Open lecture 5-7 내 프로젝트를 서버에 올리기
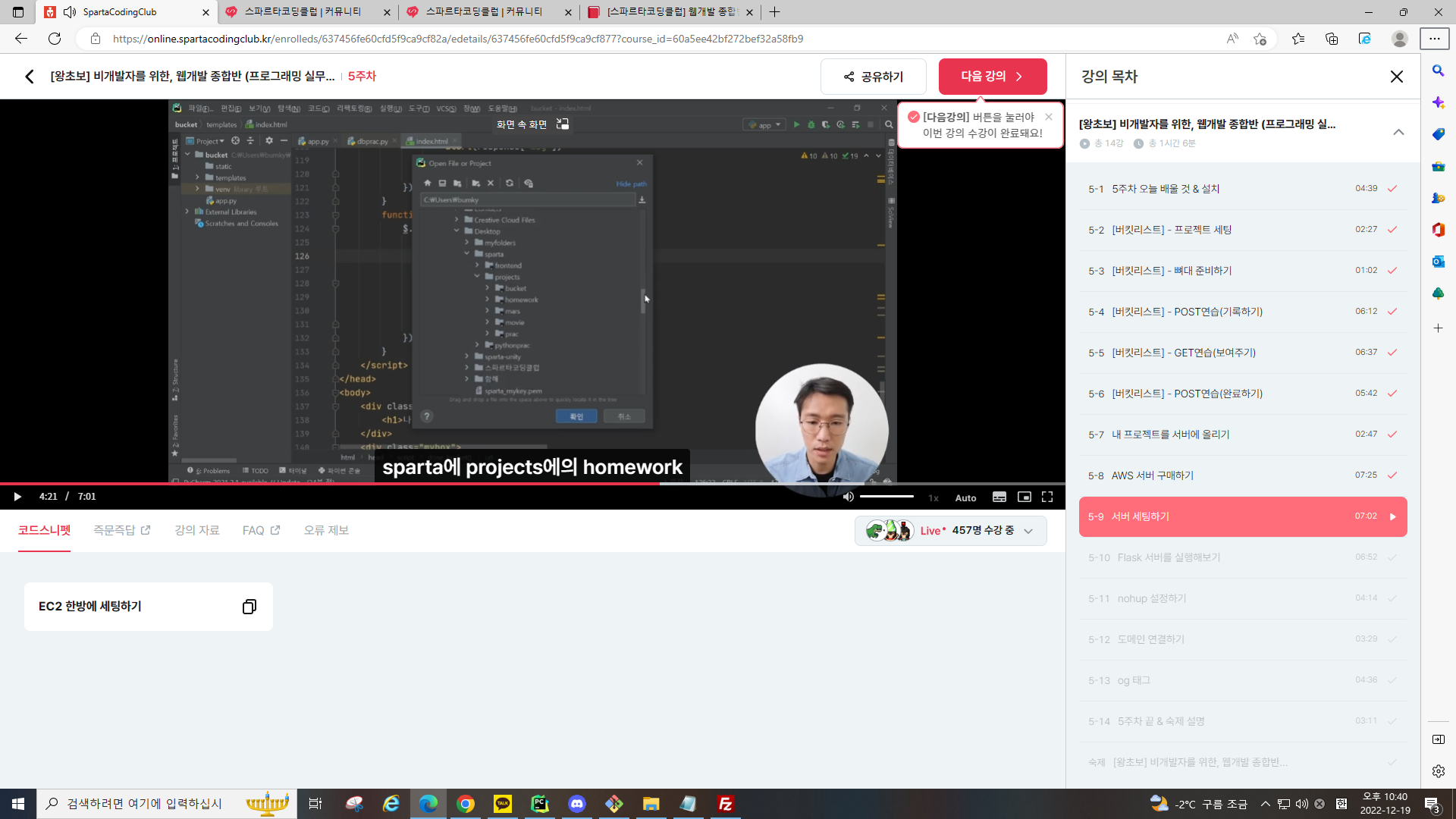The image size is (1456, 819). 1243,435
